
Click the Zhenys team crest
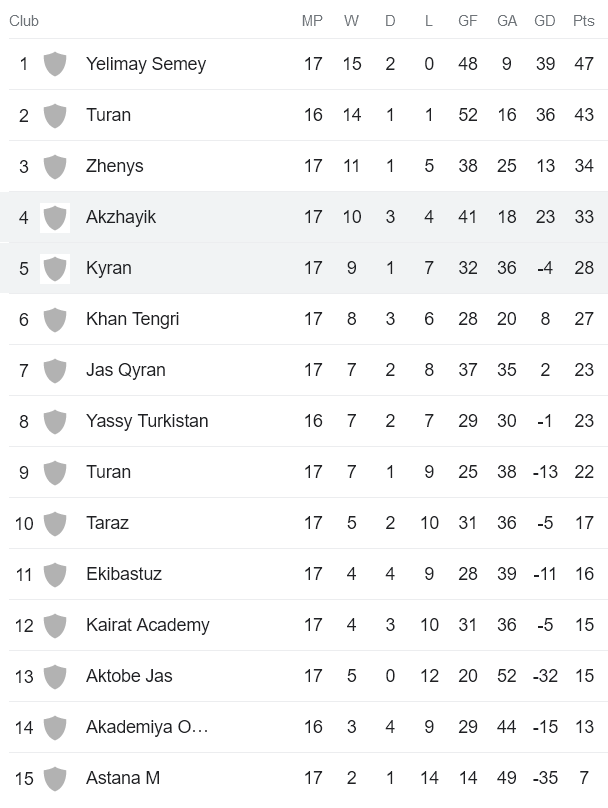(x=55, y=166)
